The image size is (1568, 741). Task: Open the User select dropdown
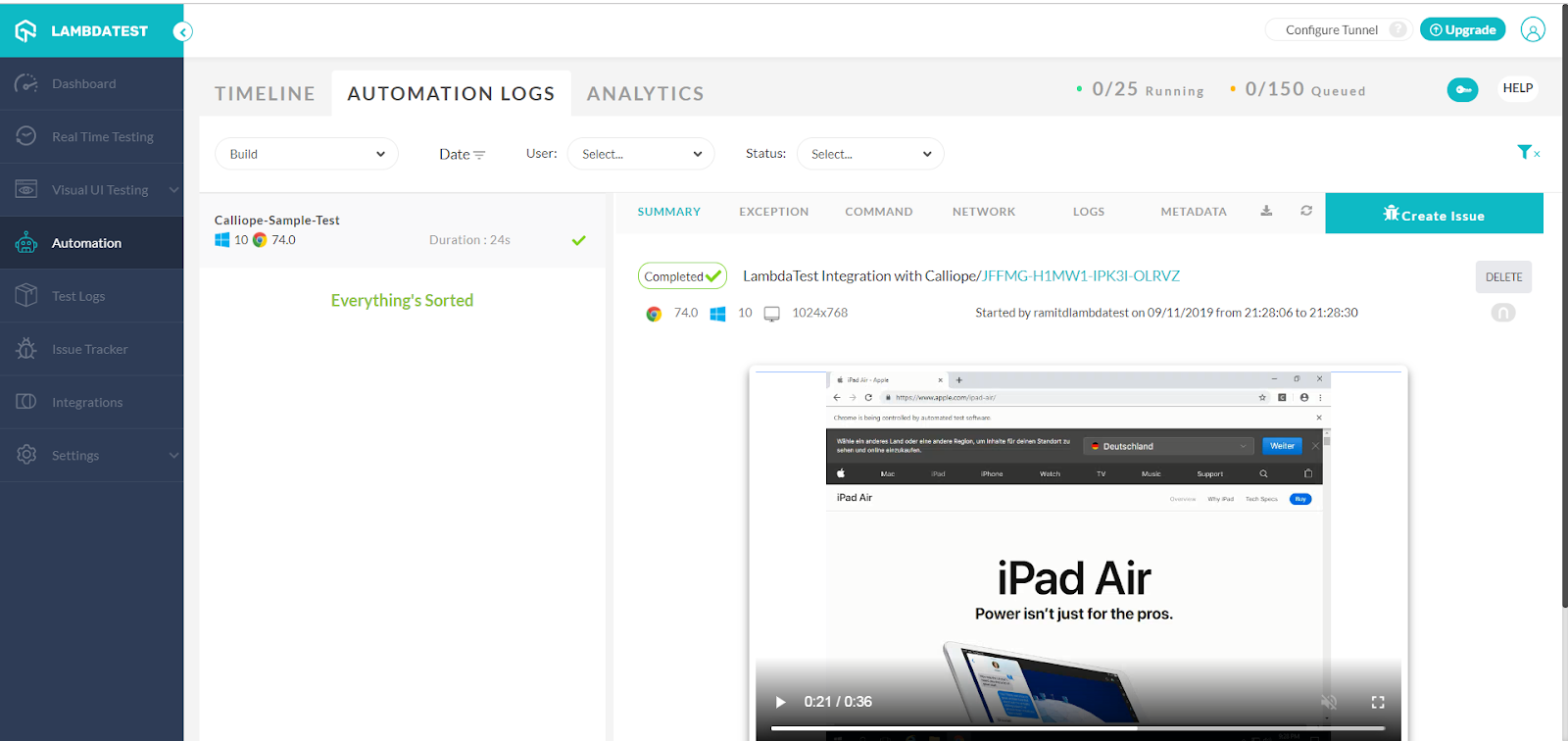641,154
